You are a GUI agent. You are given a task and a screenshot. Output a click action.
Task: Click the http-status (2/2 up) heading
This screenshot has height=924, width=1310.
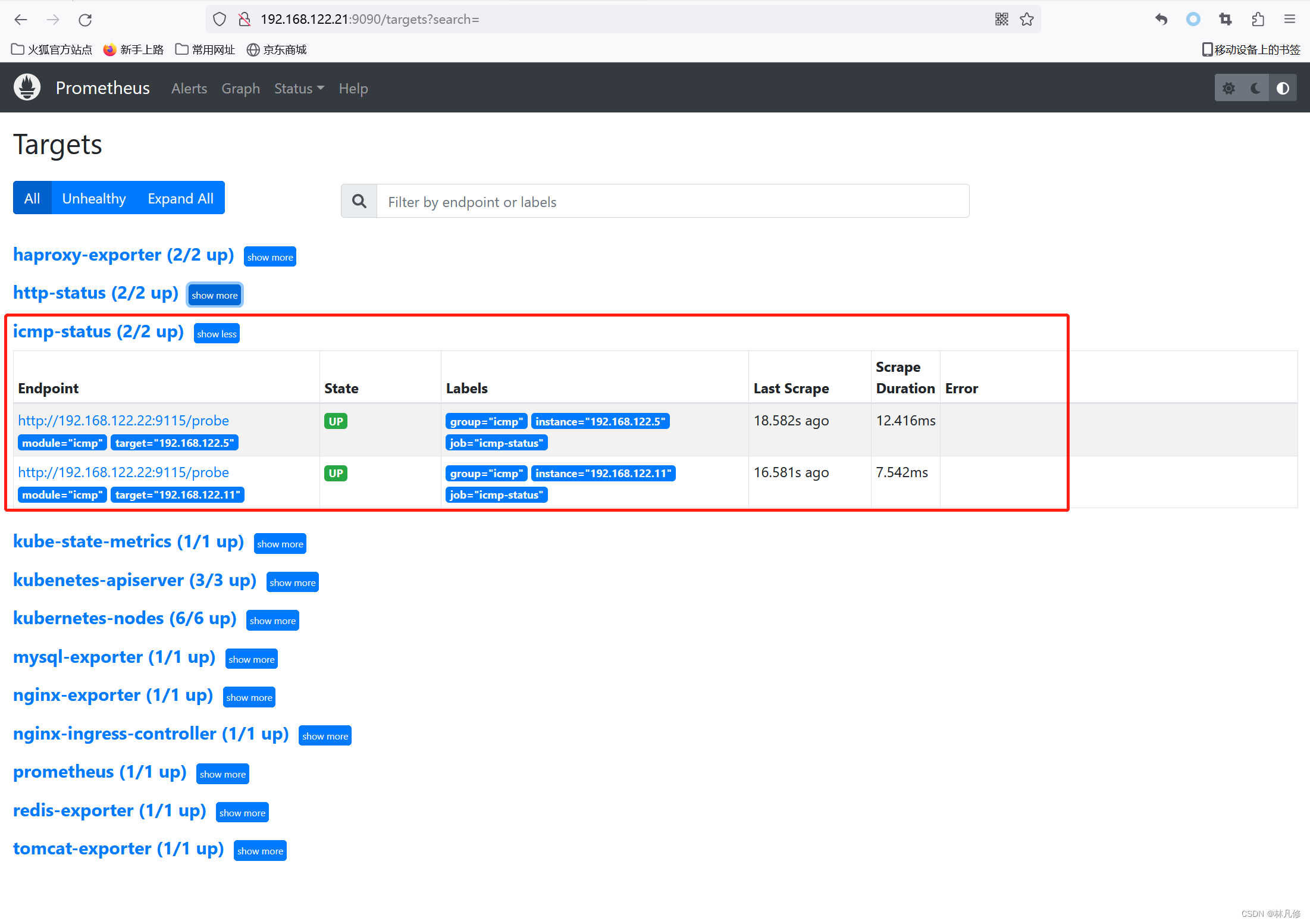pos(96,293)
